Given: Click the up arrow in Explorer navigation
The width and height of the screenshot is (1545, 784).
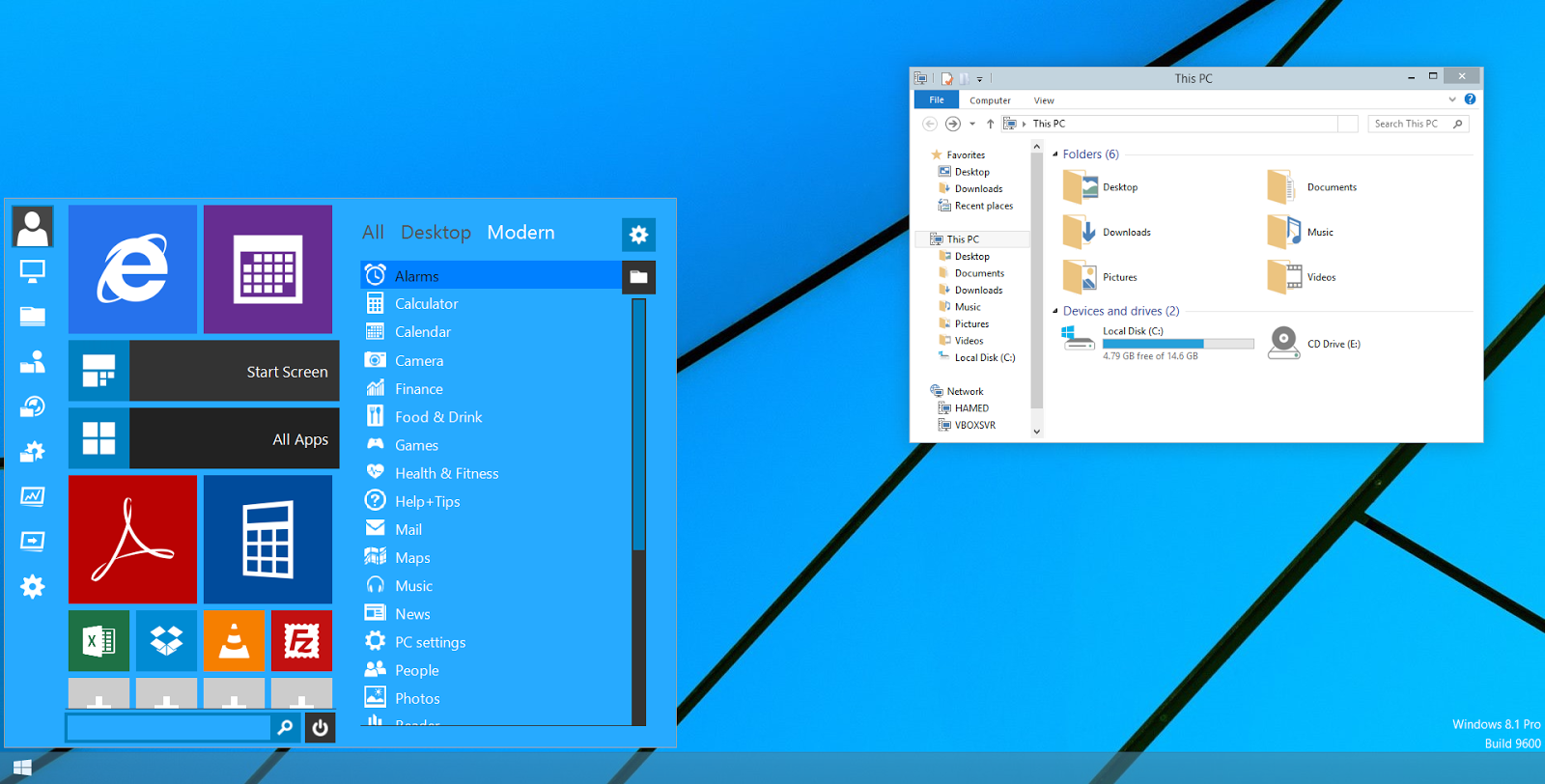Looking at the screenshot, I should tap(990, 124).
